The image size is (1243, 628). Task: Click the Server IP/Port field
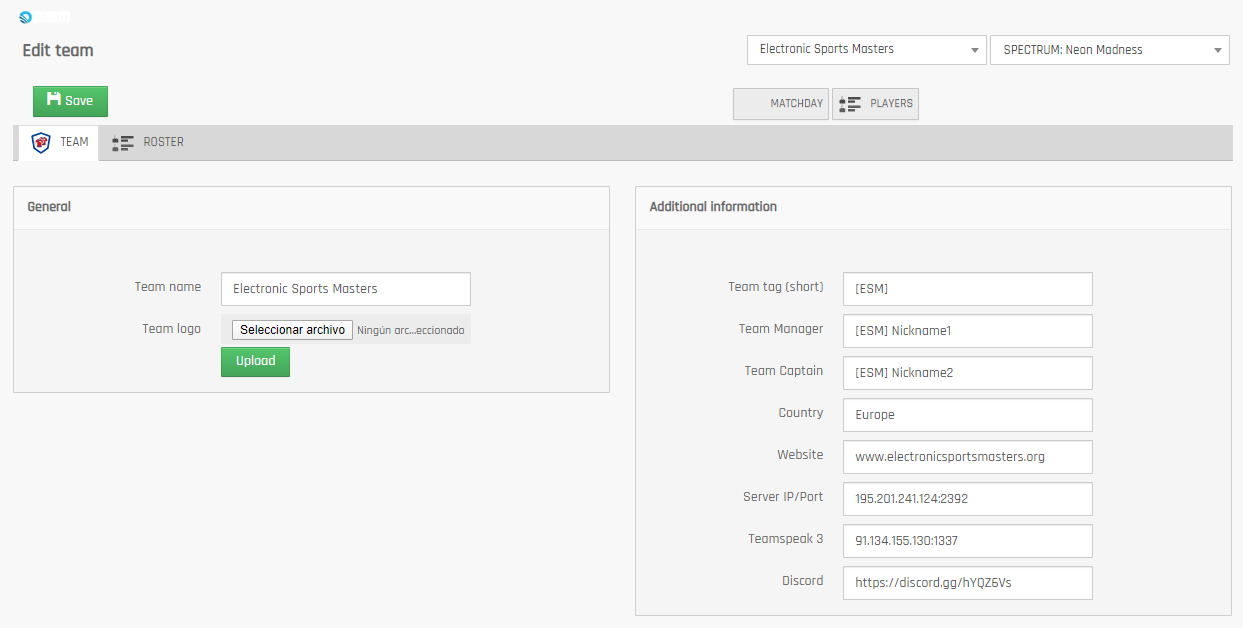(968, 499)
